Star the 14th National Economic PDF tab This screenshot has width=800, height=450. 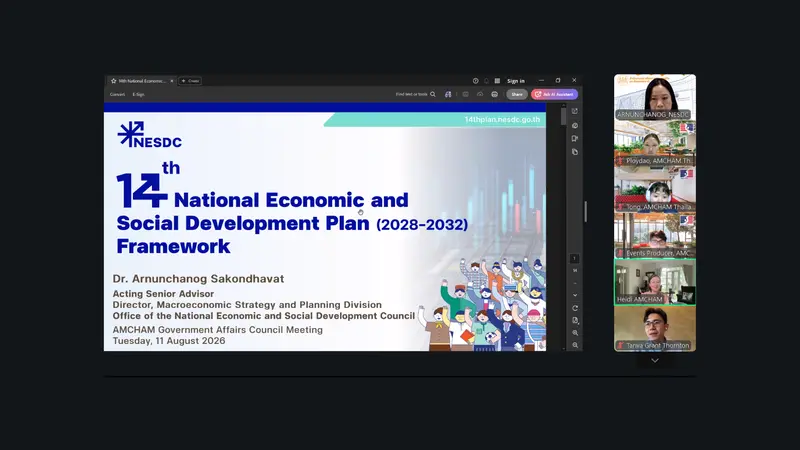pyautogui.click(x=114, y=81)
